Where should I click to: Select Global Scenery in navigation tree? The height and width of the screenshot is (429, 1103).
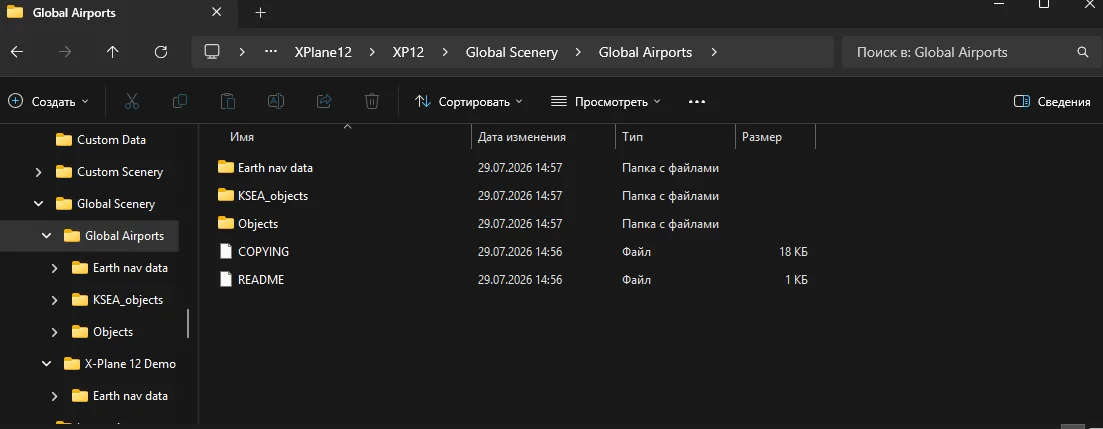(116, 204)
